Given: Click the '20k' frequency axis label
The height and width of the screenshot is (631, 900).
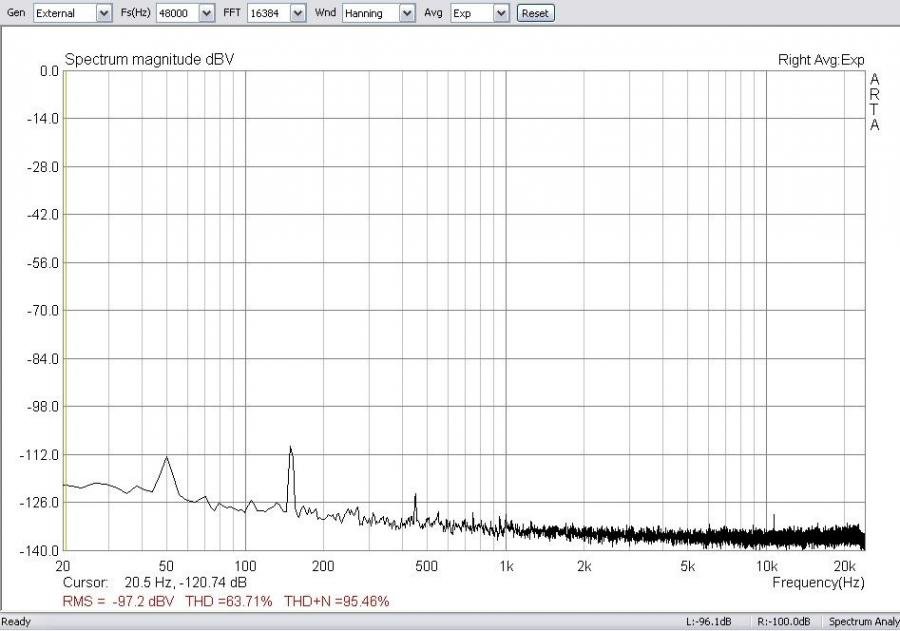Looking at the screenshot, I should pyautogui.click(x=844, y=567).
